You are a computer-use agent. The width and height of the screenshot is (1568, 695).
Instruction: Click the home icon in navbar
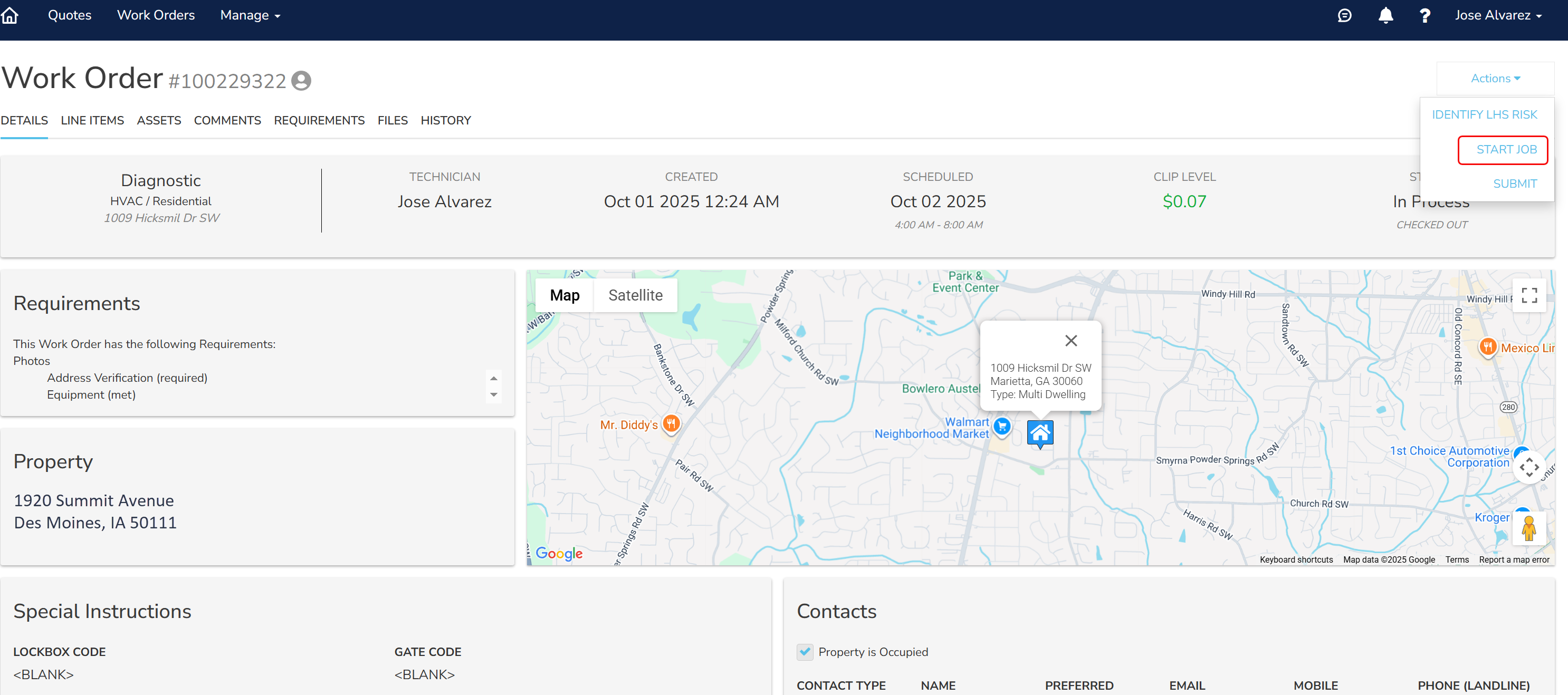click(x=11, y=15)
